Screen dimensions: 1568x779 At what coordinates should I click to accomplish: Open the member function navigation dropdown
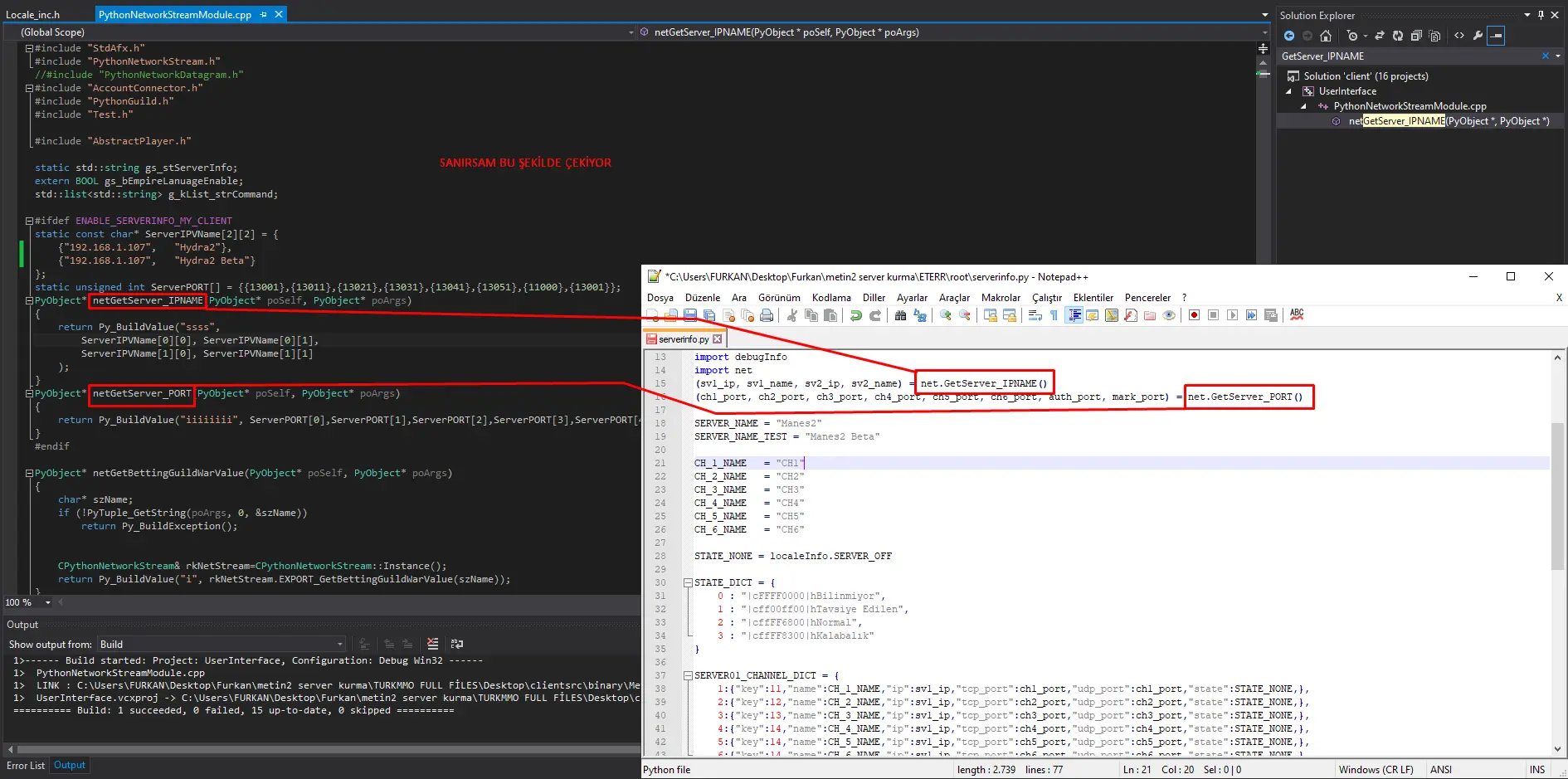(x=1264, y=32)
